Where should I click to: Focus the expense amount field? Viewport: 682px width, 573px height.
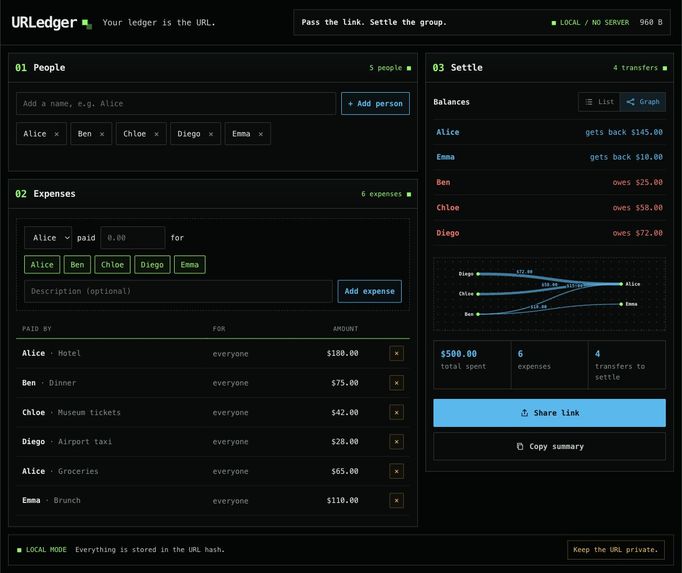tap(133, 238)
